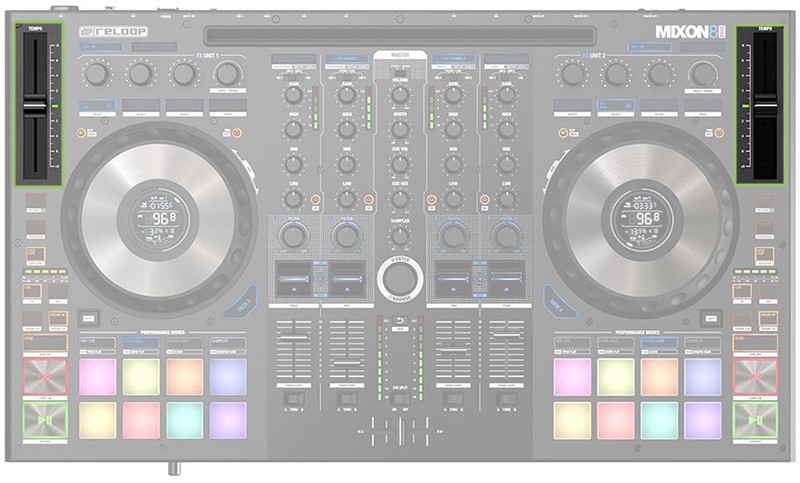Select SAVED LOOP mode on the left deck
800x483 pixels.
(x=184, y=342)
